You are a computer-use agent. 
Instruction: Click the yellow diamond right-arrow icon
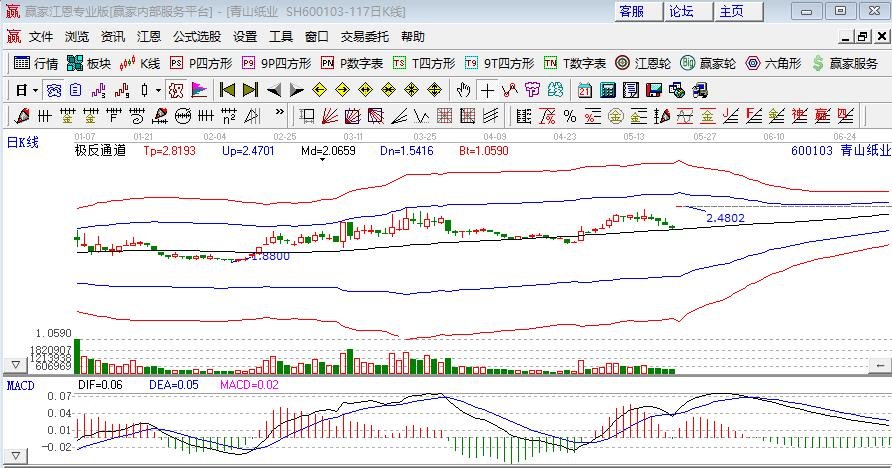[x=342, y=90]
